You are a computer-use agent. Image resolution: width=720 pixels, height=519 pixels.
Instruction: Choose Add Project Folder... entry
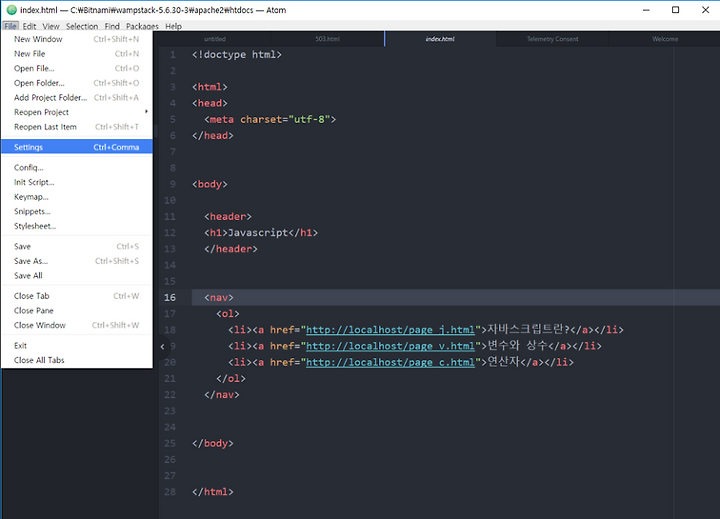(77, 98)
